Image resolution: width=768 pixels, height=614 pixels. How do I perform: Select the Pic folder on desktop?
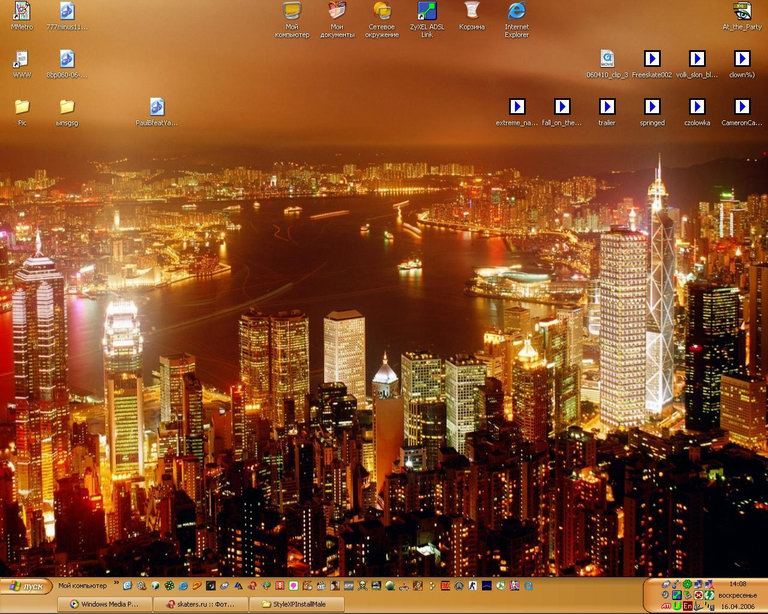click(21, 107)
